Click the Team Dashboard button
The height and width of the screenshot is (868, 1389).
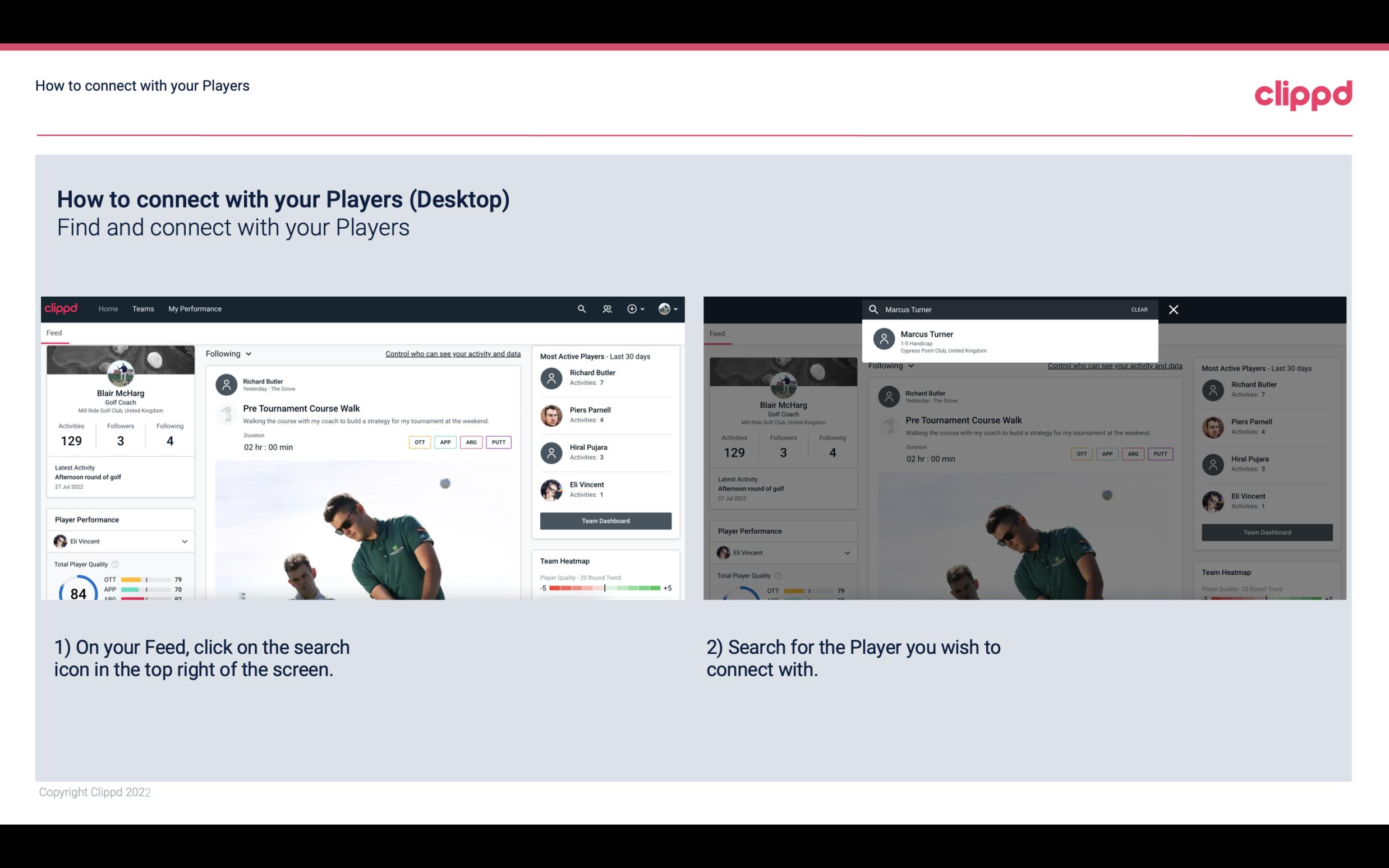click(x=605, y=520)
